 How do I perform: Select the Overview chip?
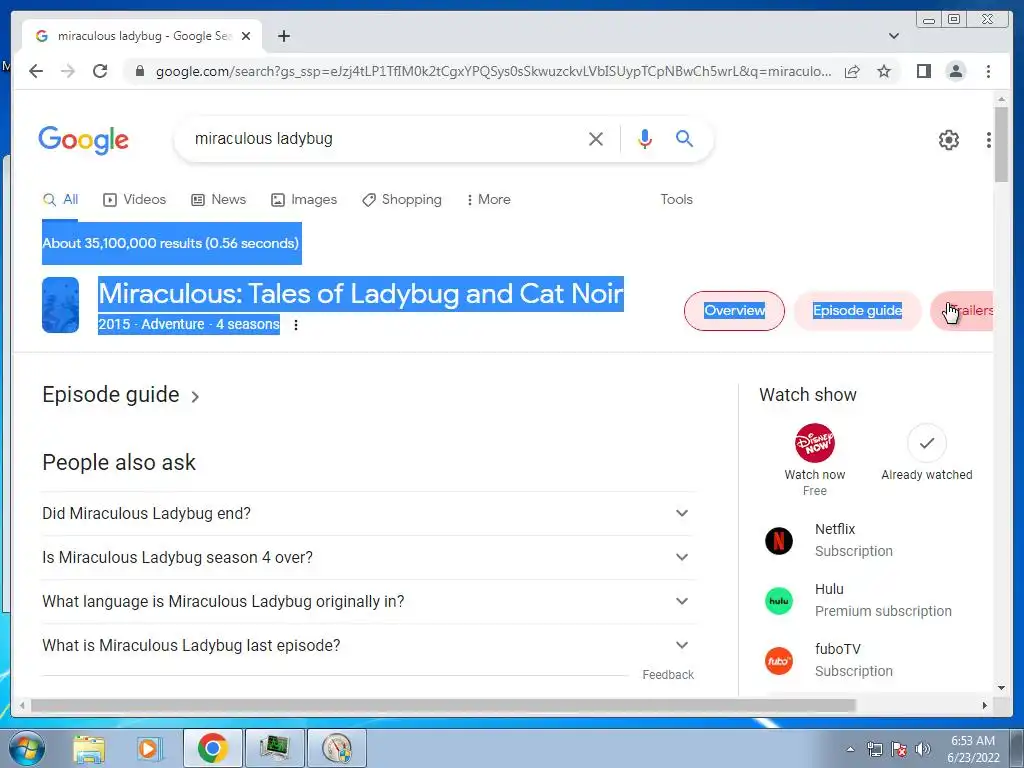pos(734,311)
